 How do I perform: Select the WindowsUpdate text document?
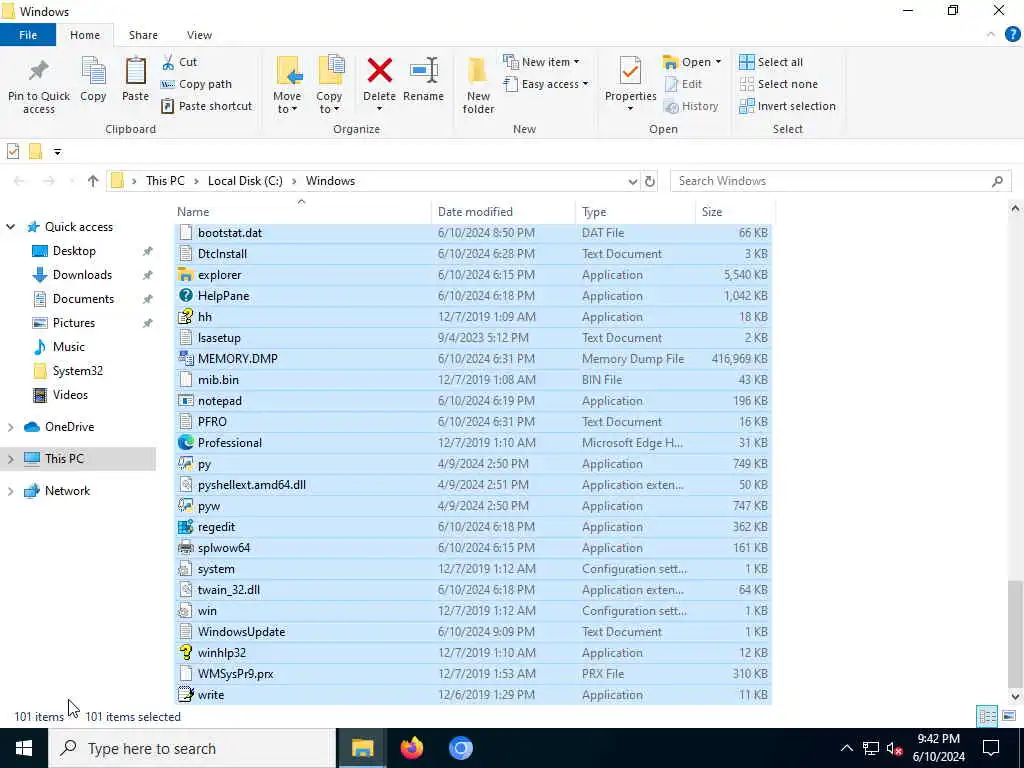[473, 632]
